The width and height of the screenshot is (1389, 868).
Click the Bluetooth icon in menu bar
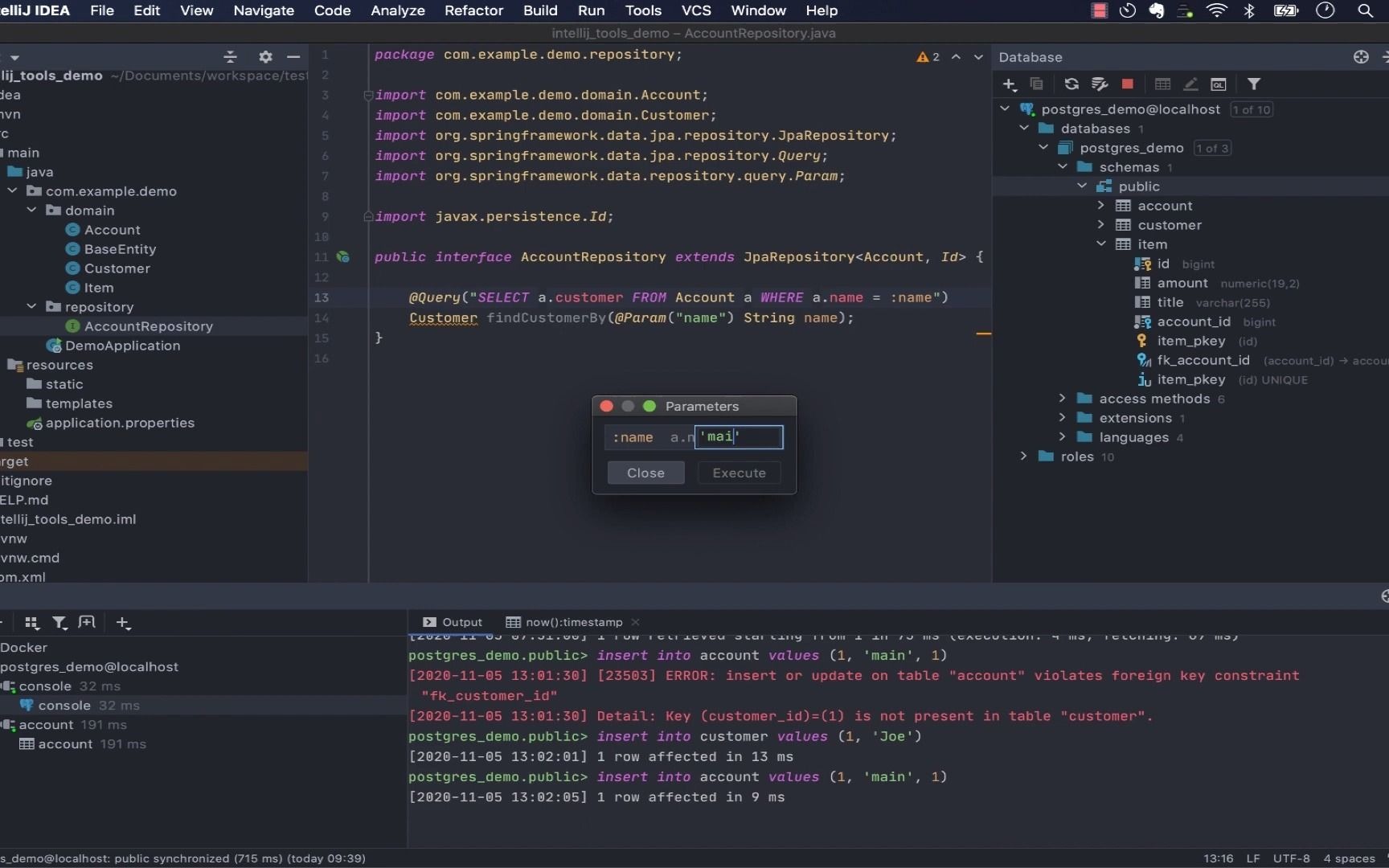point(1249,10)
